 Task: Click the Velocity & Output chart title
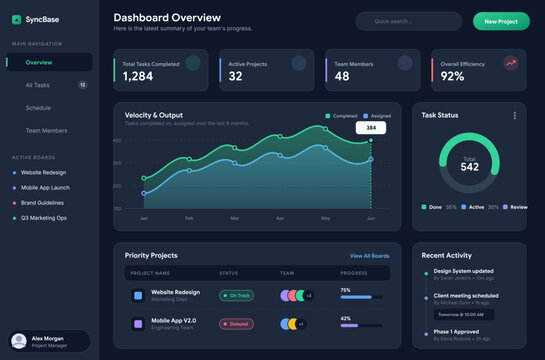tap(154, 115)
